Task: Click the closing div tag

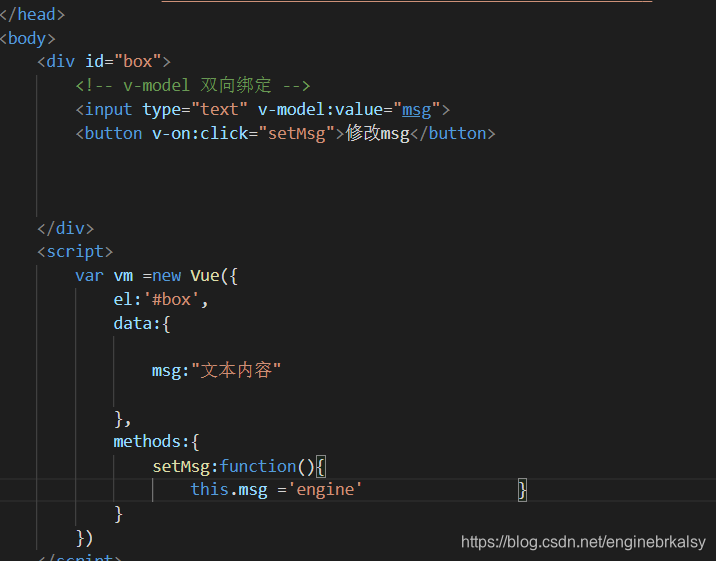Action: (66, 228)
